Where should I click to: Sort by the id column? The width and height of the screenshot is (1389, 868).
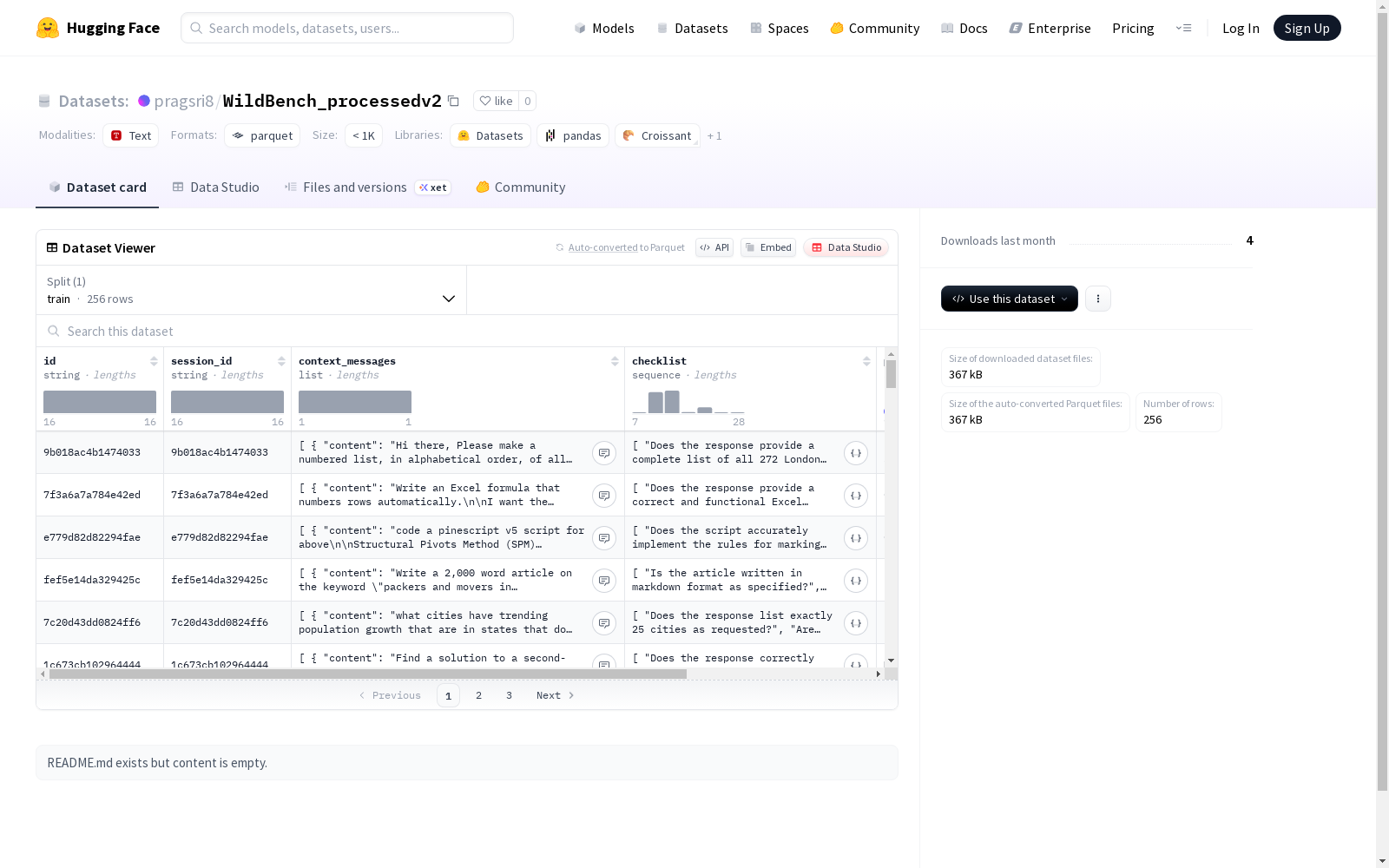tap(154, 361)
